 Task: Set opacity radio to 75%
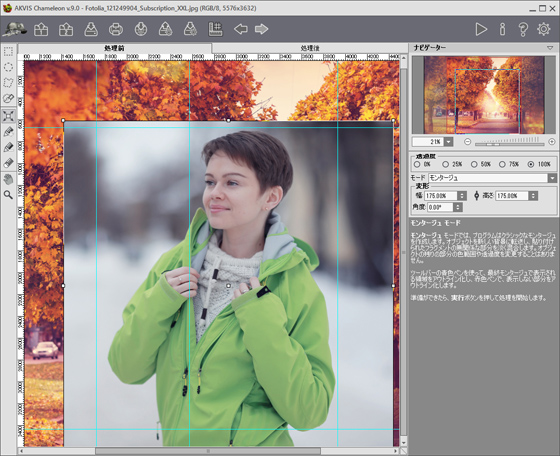(502, 164)
